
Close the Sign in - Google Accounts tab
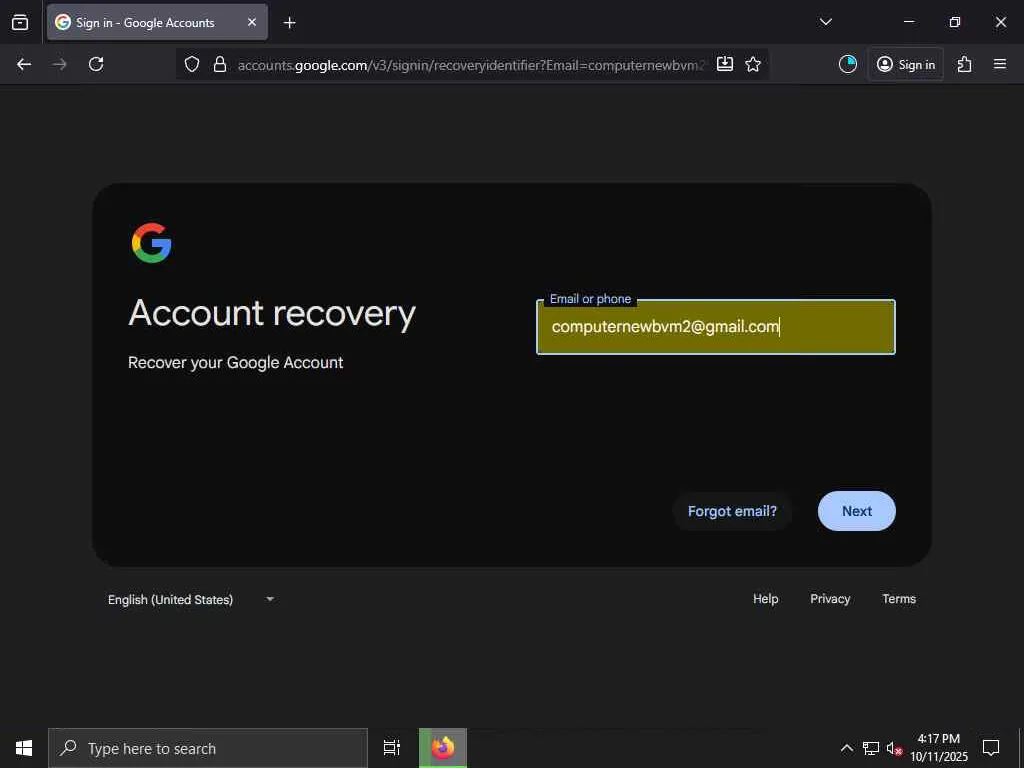(251, 22)
